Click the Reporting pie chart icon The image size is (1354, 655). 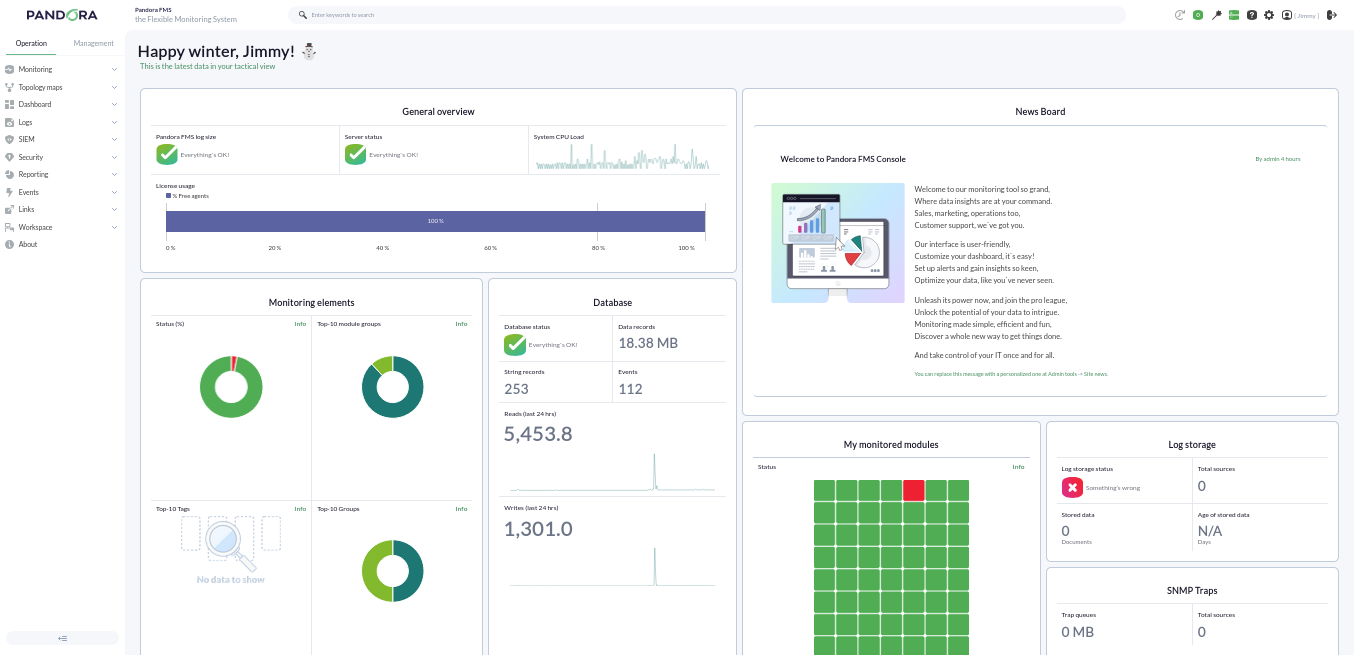click(x=9, y=175)
